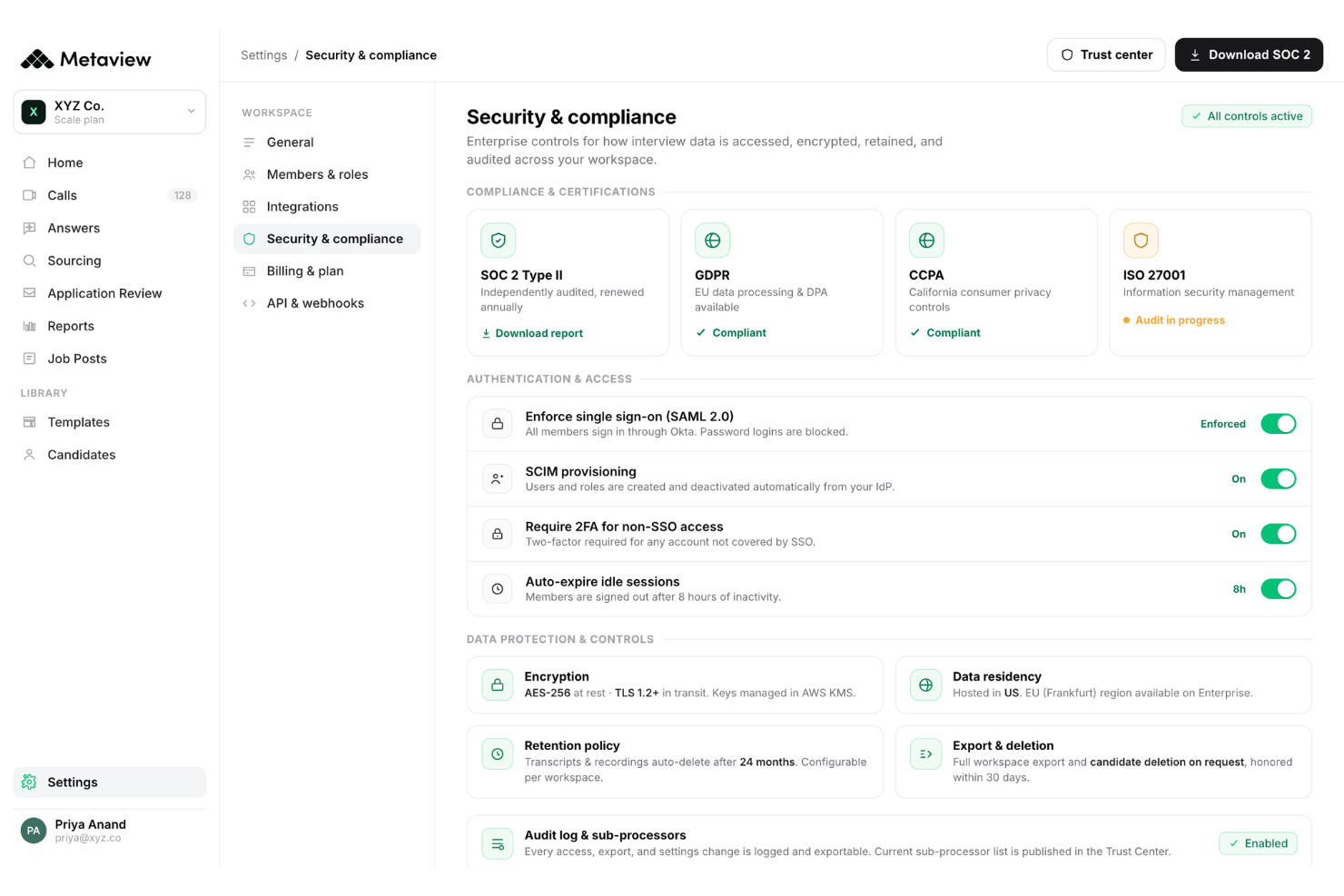Click the Retention policy clock icon
The width and height of the screenshot is (1344, 896).
pyautogui.click(x=497, y=754)
